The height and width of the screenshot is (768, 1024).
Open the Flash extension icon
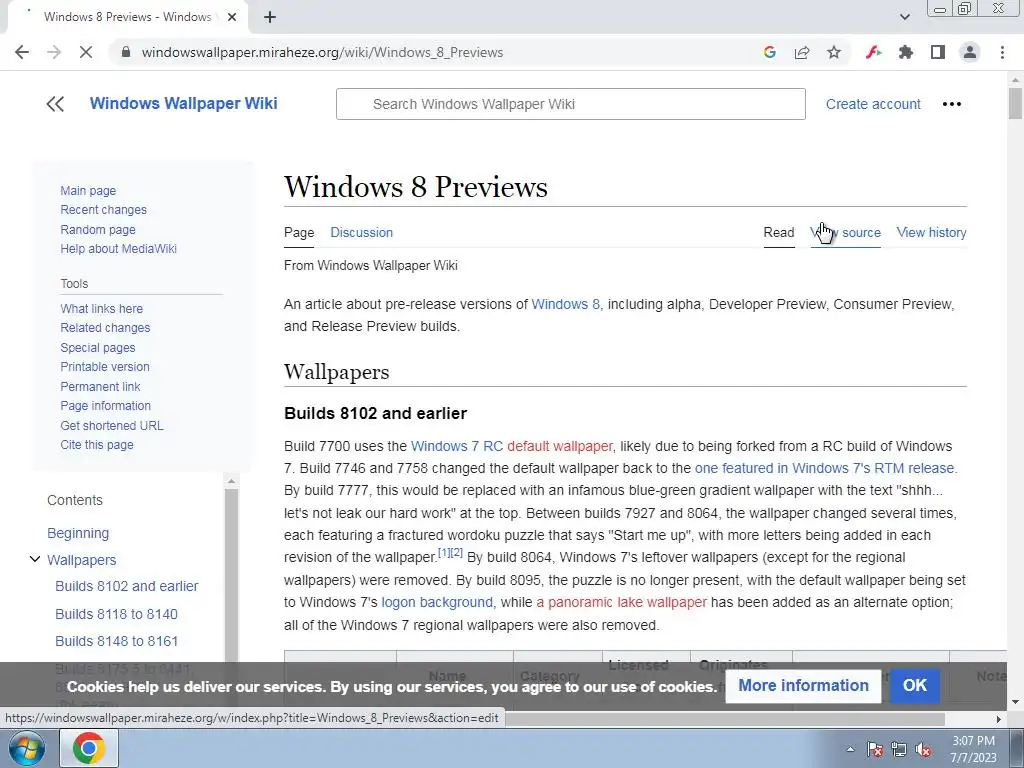[x=873, y=52]
